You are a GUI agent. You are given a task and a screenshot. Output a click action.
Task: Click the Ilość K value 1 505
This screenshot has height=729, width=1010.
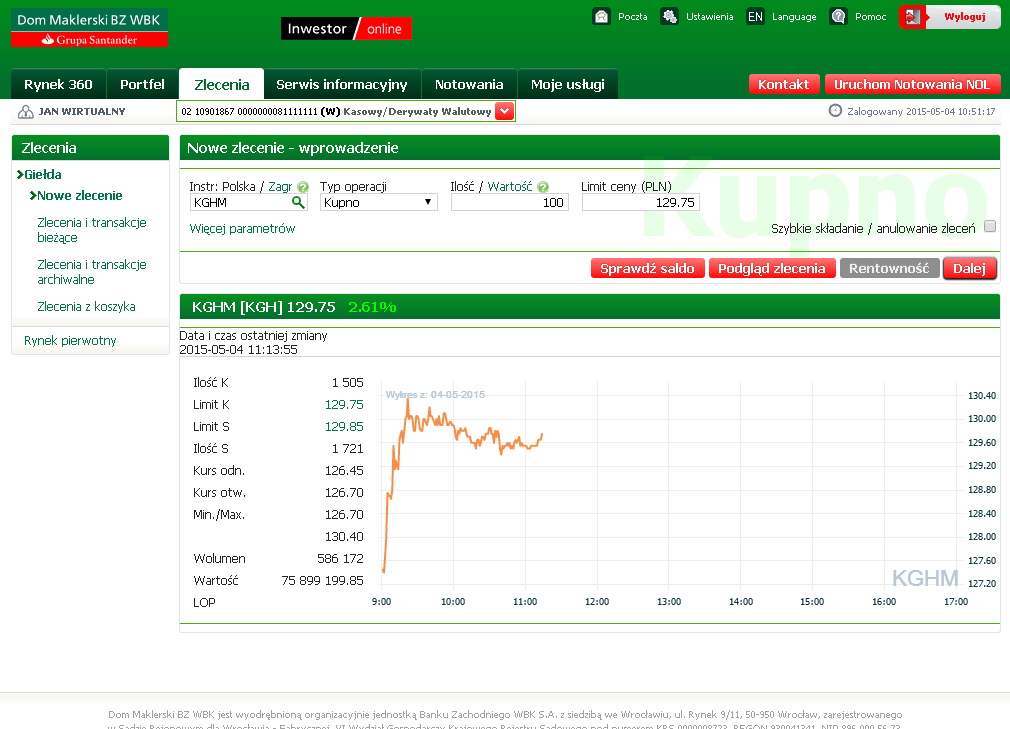(348, 383)
